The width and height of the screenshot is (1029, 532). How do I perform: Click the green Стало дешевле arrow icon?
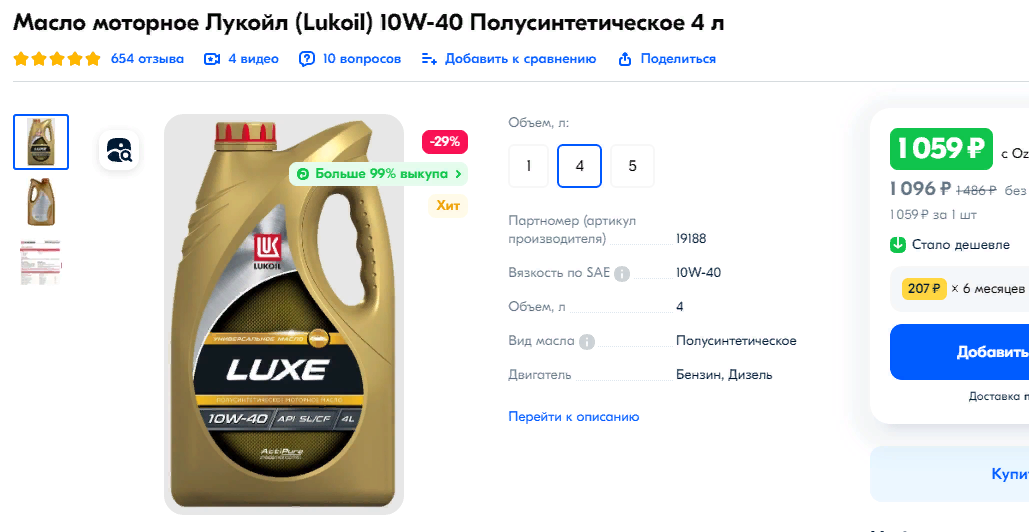tap(897, 245)
